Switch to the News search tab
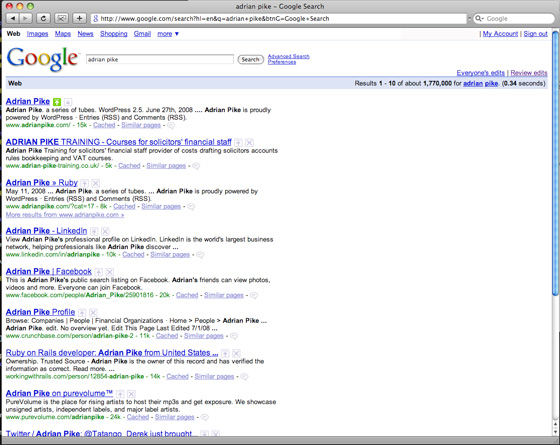Image resolution: width=560 pixels, height=445 pixels. (x=85, y=34)
